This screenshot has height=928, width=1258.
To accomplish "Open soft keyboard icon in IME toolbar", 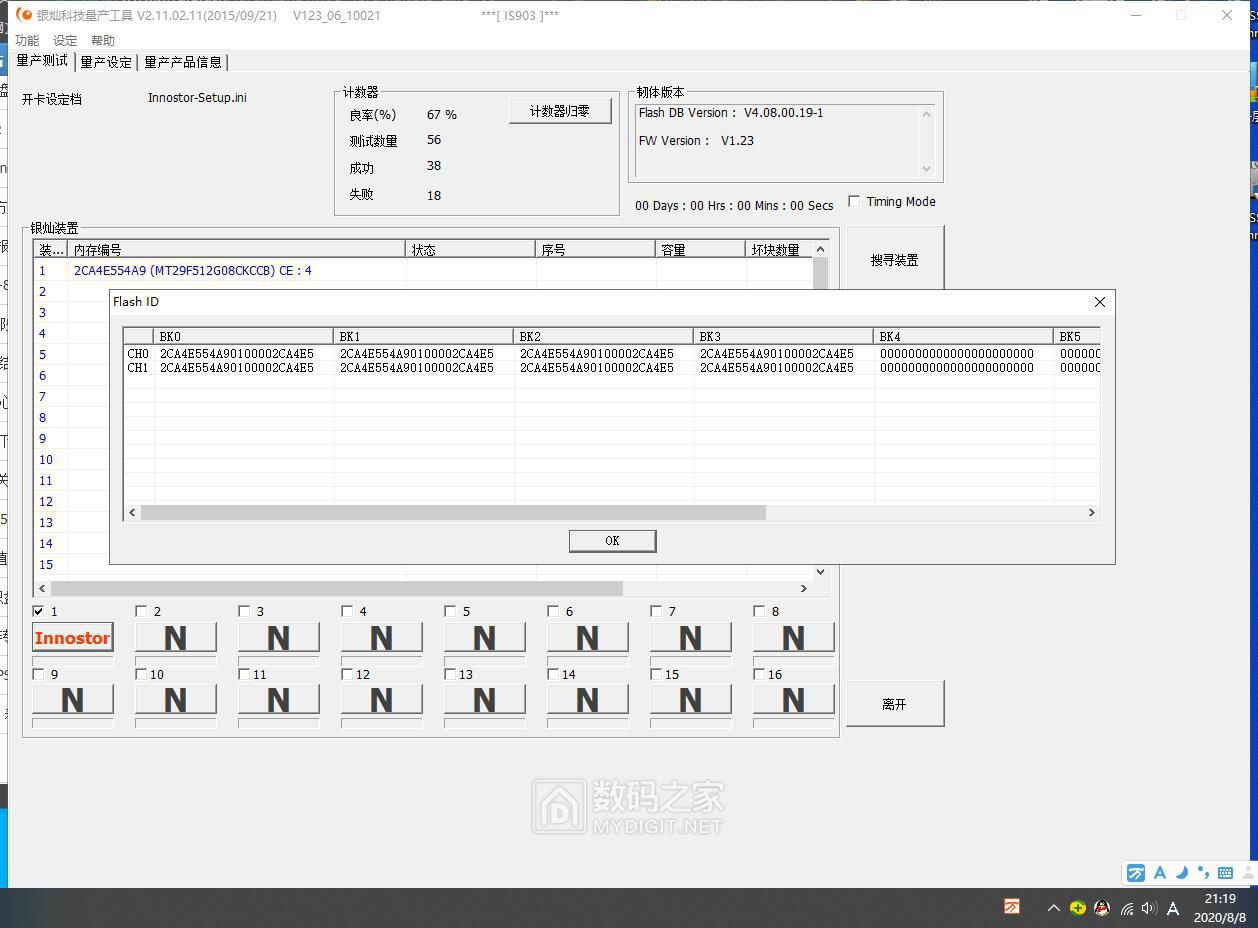I will pyautogui.click(x=1225, y=873).
